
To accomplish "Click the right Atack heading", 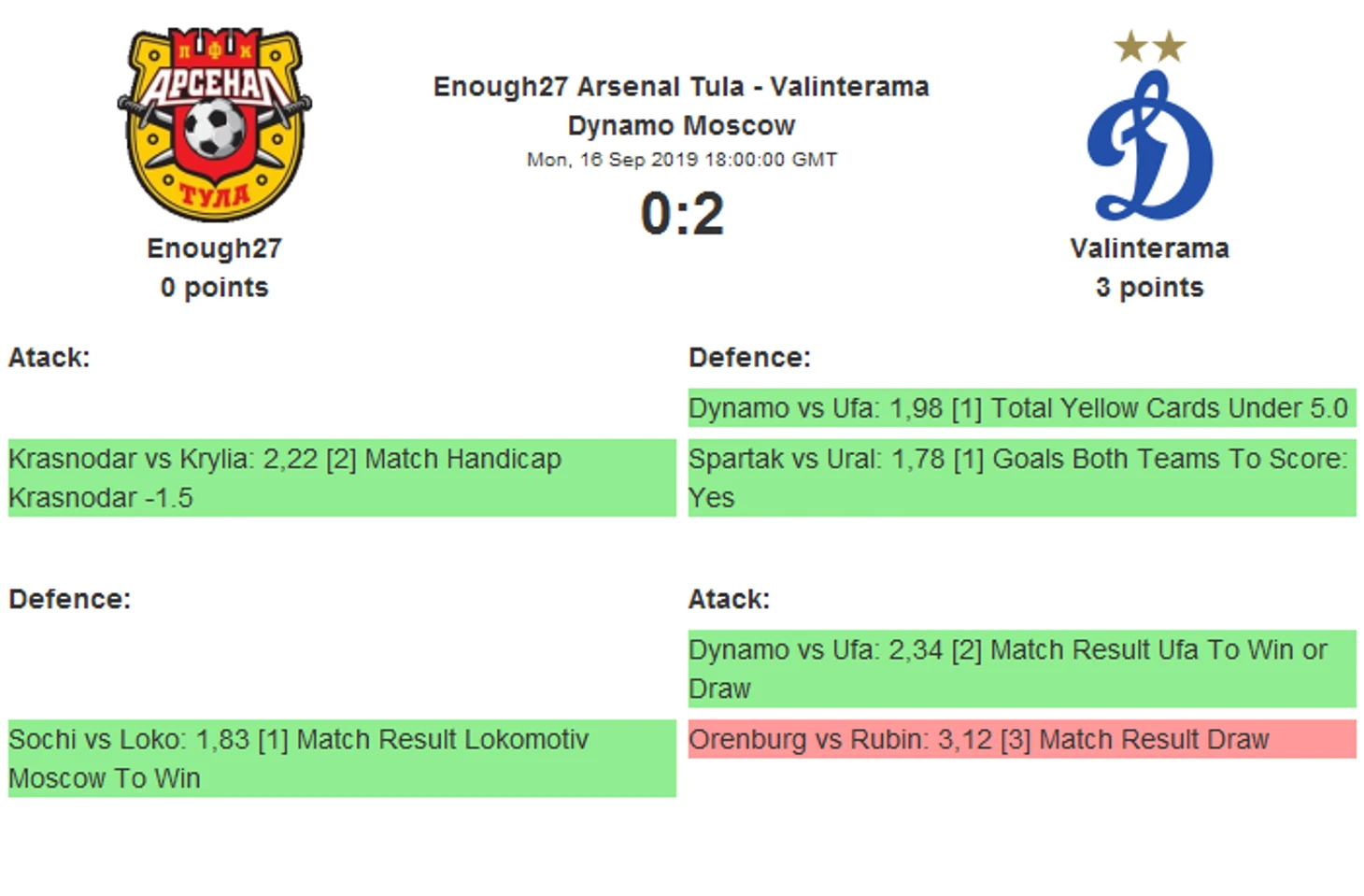I will [729, 599].
